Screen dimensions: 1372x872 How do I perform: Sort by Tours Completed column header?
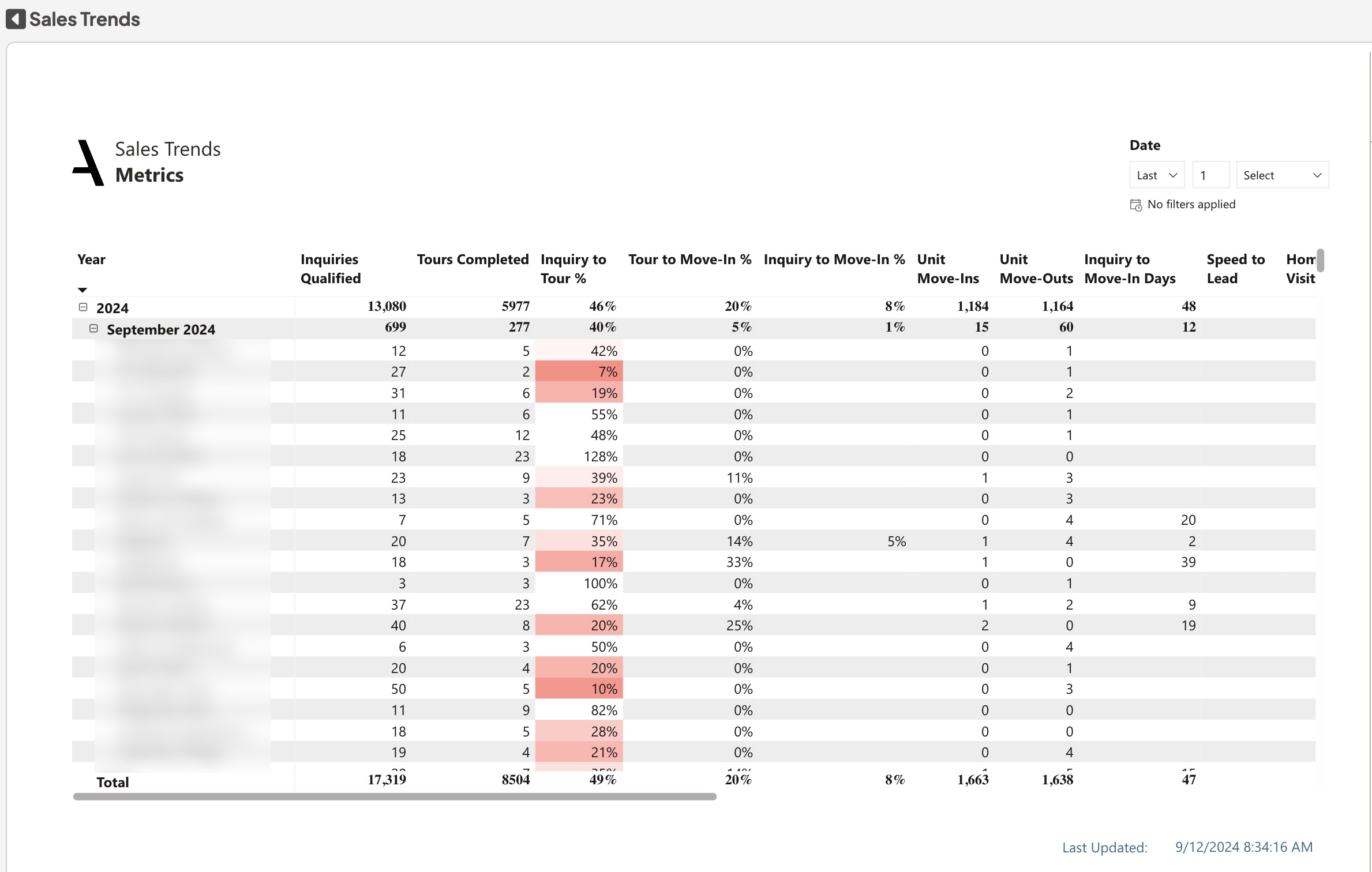pos(472,260)
